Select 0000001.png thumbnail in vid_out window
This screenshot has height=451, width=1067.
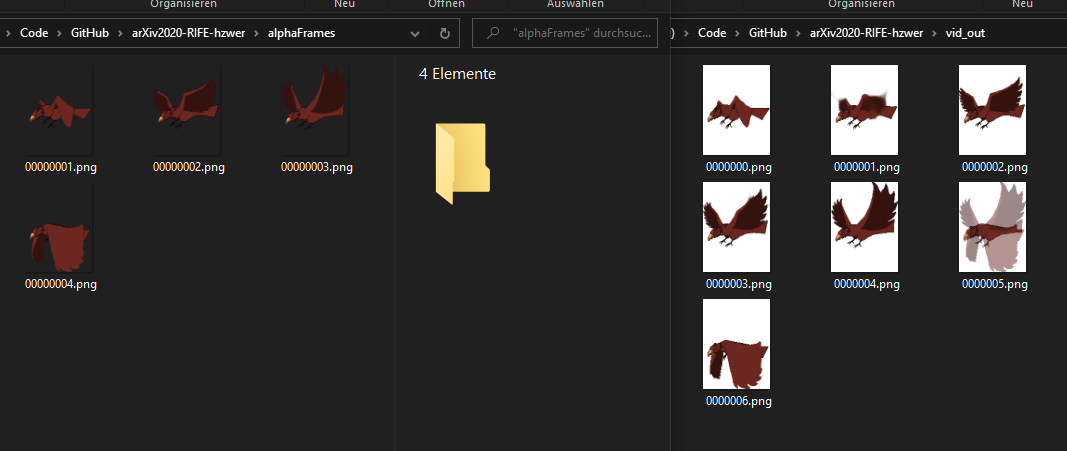click(x=864, y=110)
